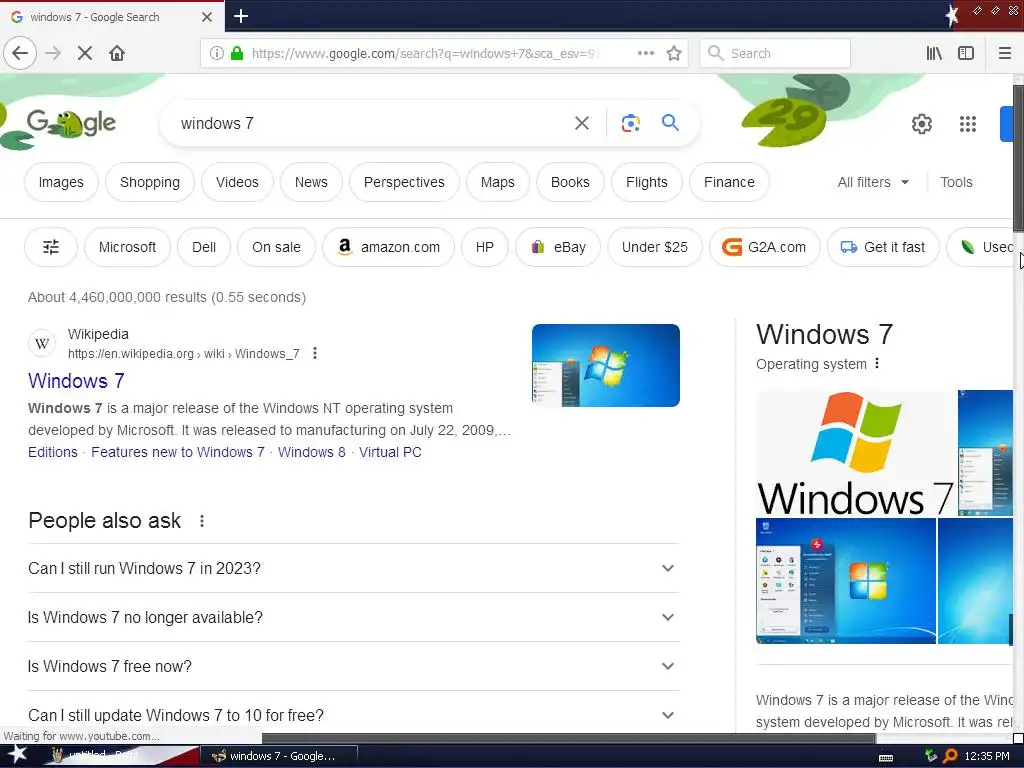The height and width of the screenshot is (768, 1024).
Task: Search by image with the camera lens icon
Action: [630, 123]
